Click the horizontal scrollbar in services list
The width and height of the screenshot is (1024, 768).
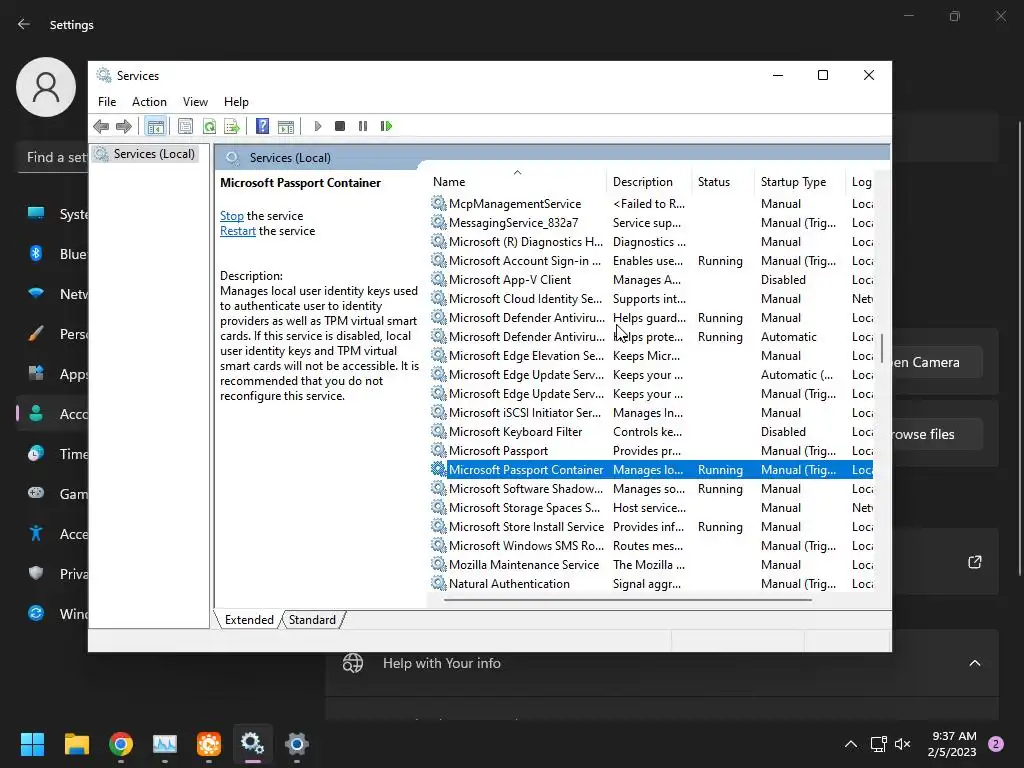[x=628, y=600]
